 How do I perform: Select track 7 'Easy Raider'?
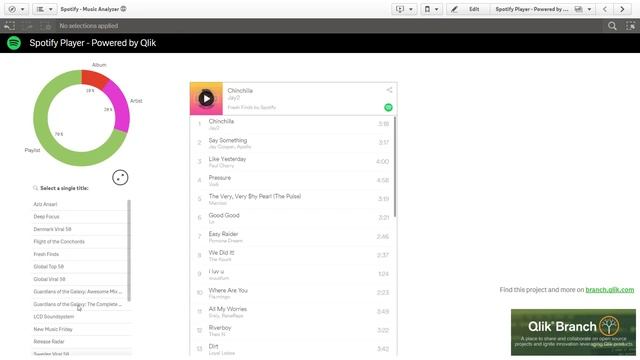coord(292,237)
